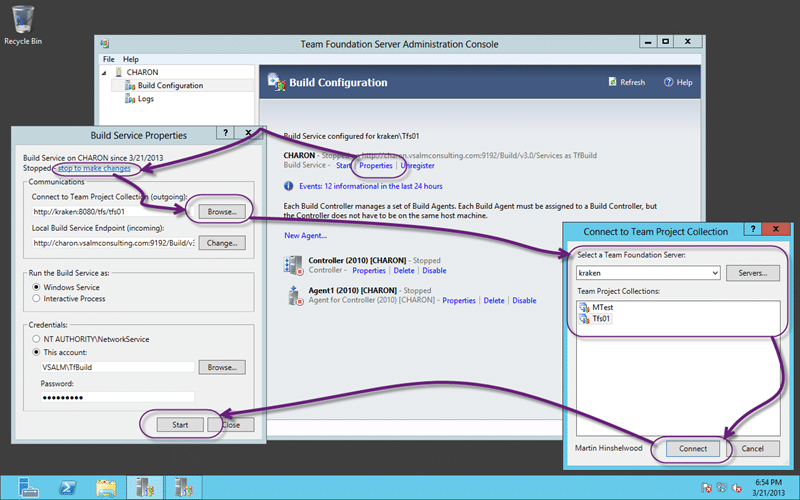800x500 pixels.
Task: Click the volume tray icon
Action: tap(737, 488)
